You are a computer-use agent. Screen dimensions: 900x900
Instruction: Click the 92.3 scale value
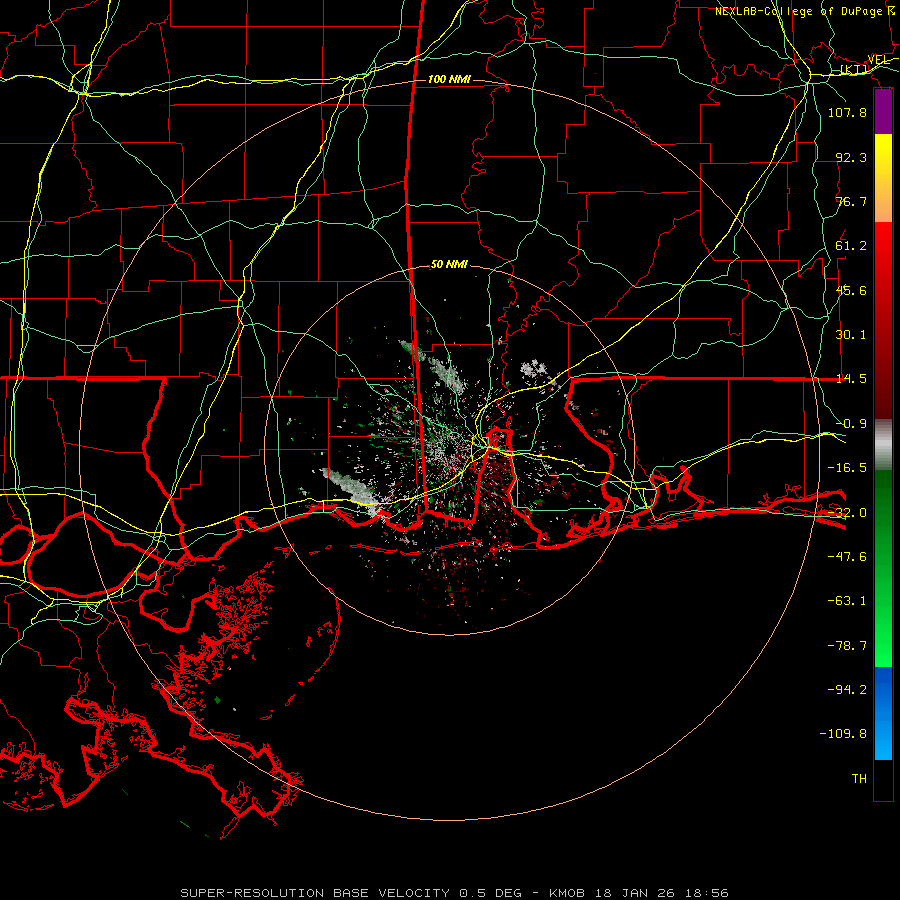(851, 157)
